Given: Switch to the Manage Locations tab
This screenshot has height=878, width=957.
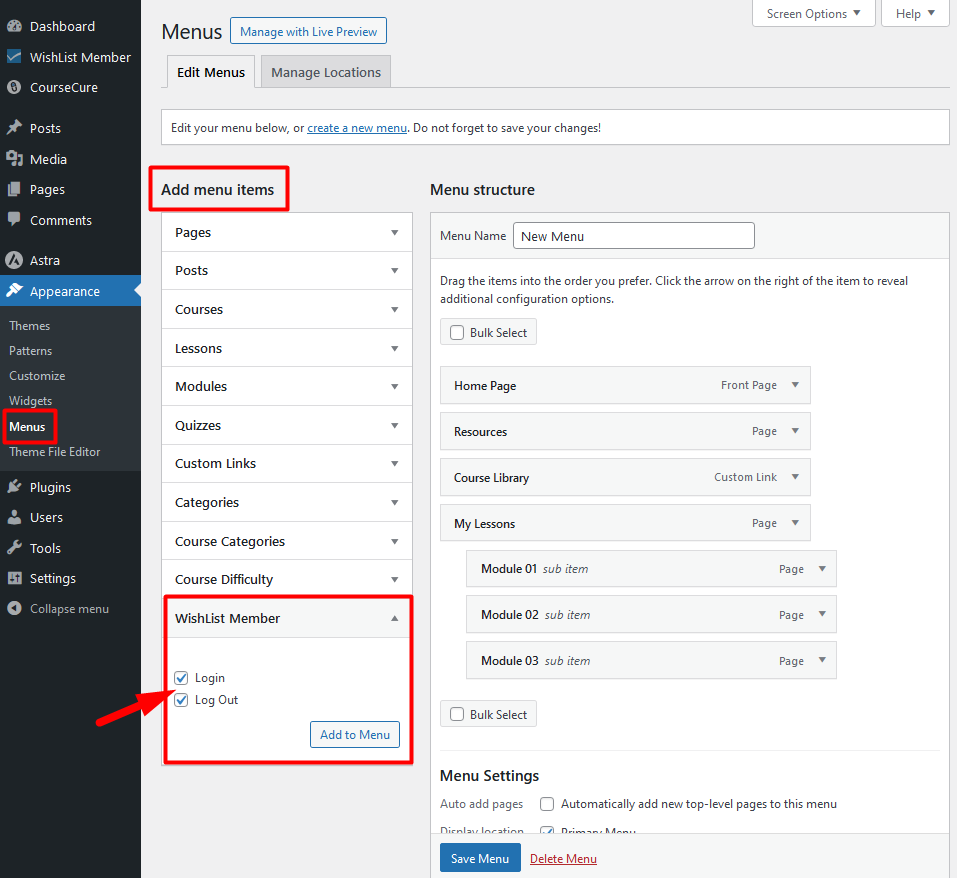Looking at the screenshot, I should pyautogui.click(x=325, y=71).
